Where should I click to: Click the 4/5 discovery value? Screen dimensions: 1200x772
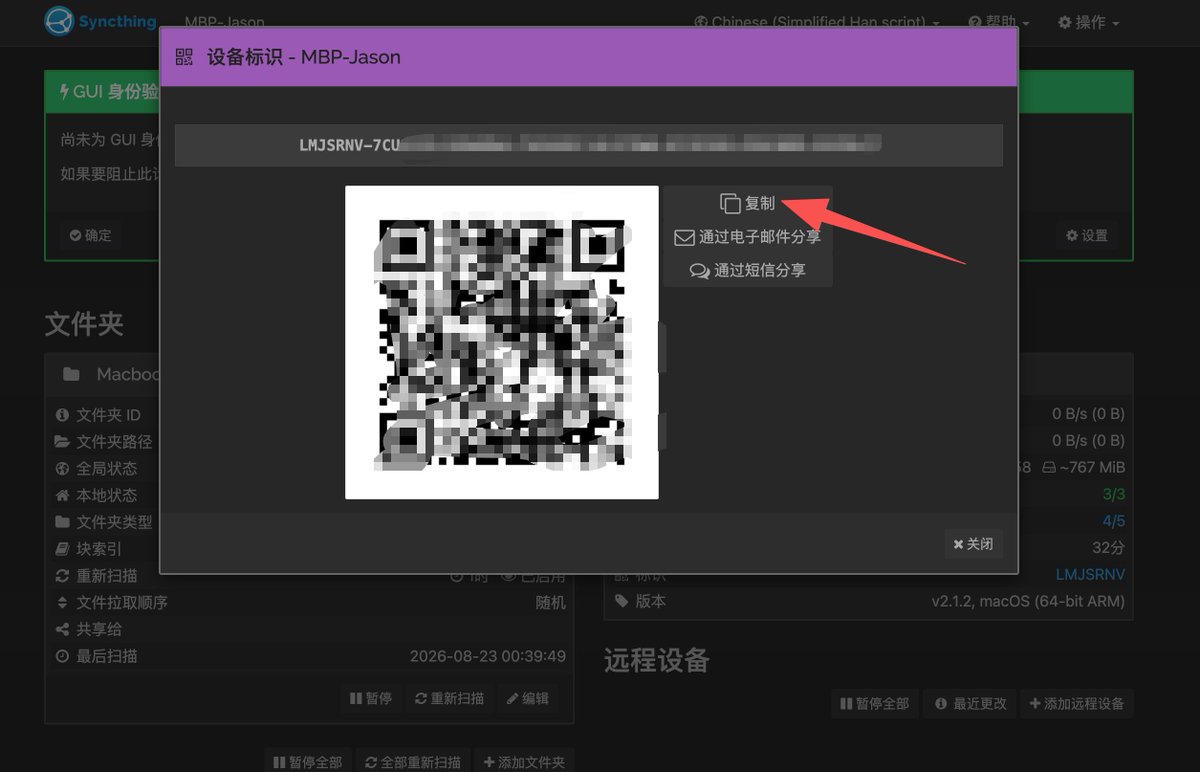(x=1113, y=521)
